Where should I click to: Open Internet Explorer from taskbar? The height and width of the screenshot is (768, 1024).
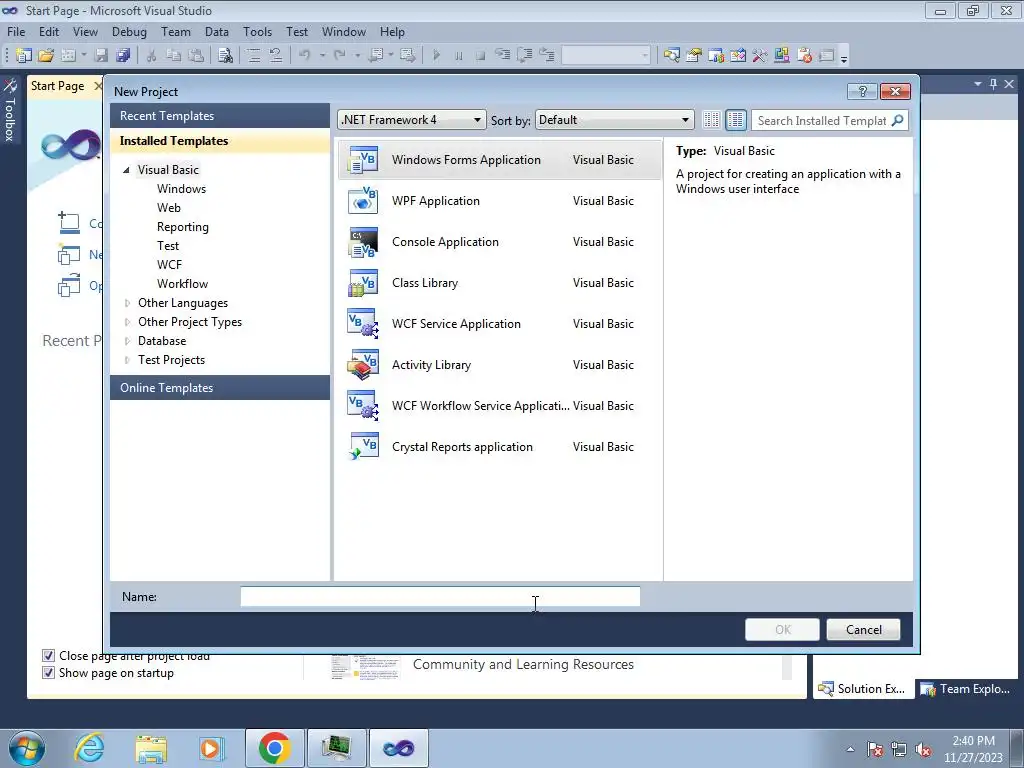[89, 748]
